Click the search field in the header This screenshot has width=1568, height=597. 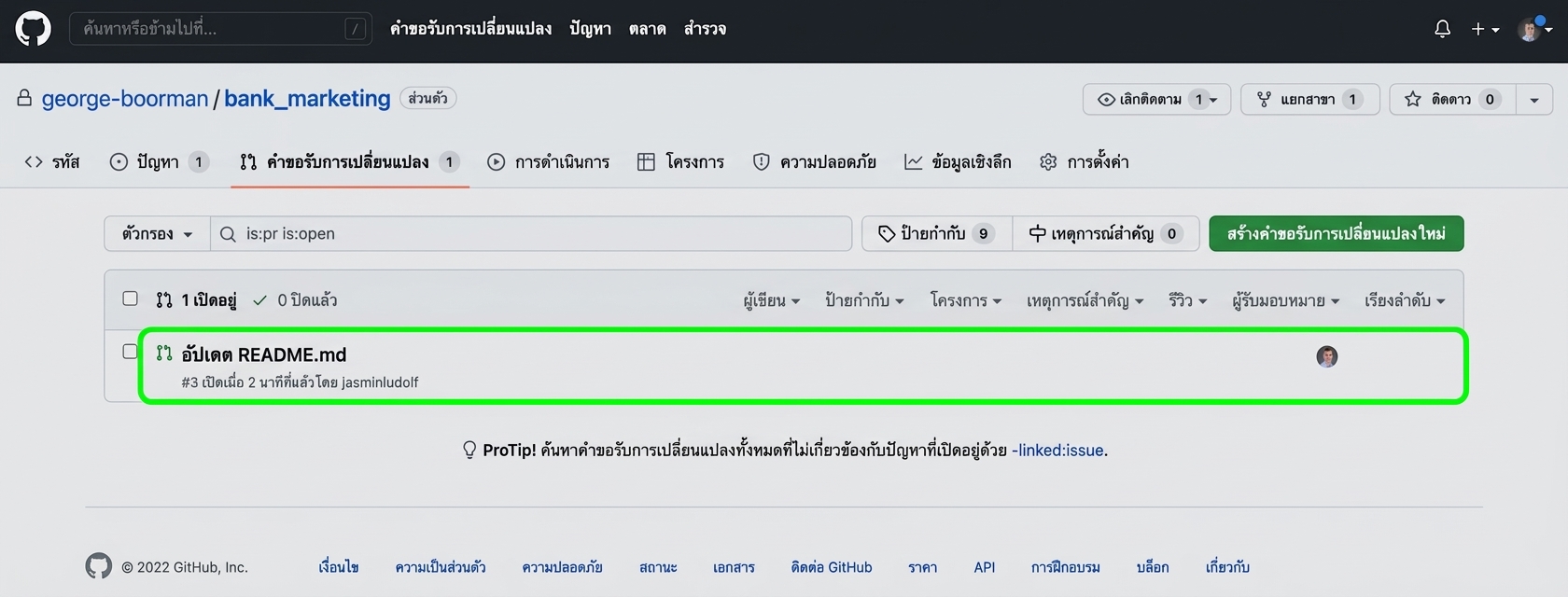[220, 29]
